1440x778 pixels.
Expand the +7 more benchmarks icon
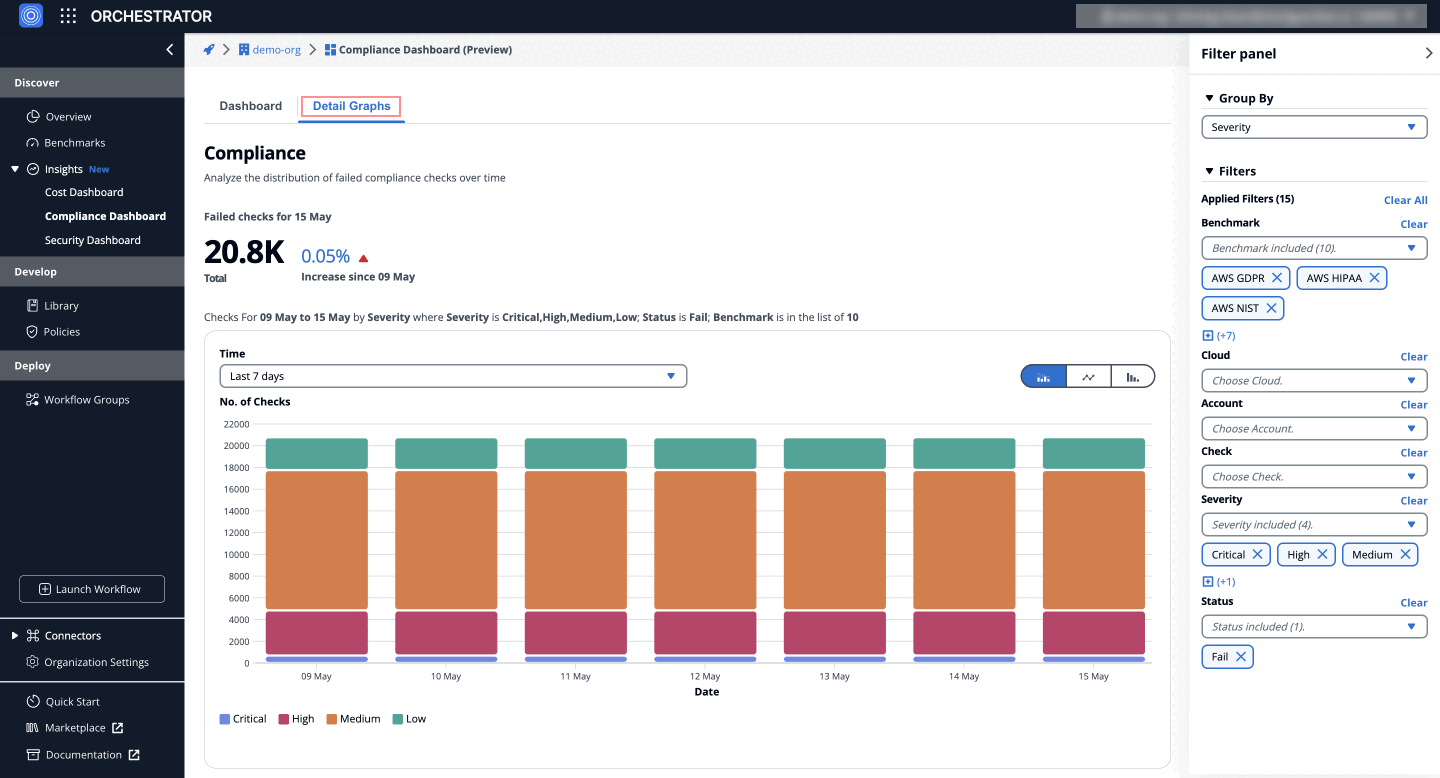tap(1207, 336)
